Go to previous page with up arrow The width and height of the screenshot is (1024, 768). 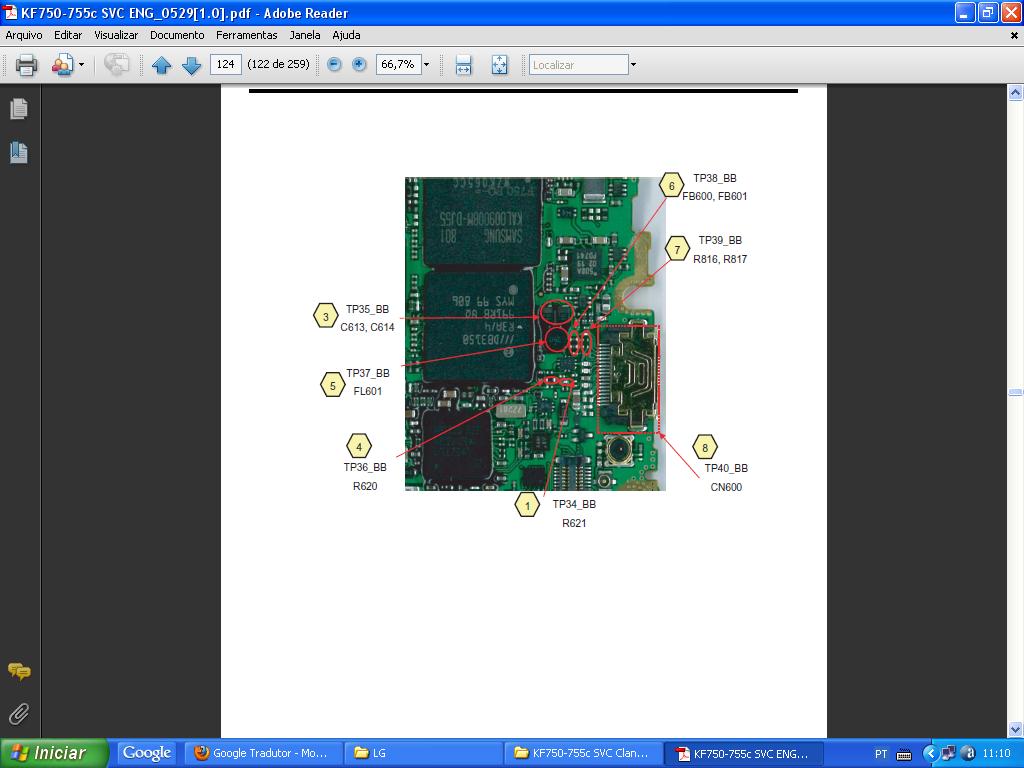(161, 65)
